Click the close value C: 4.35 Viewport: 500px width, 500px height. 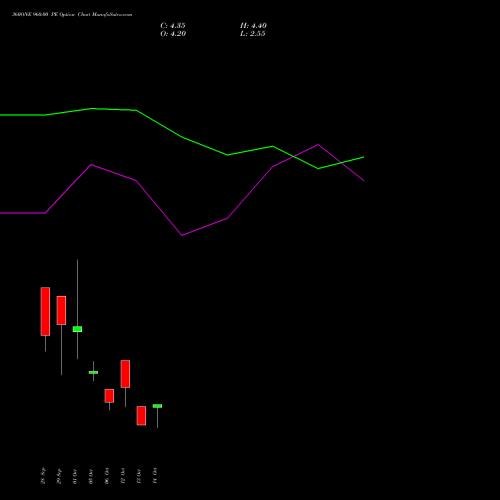[173, 26]
